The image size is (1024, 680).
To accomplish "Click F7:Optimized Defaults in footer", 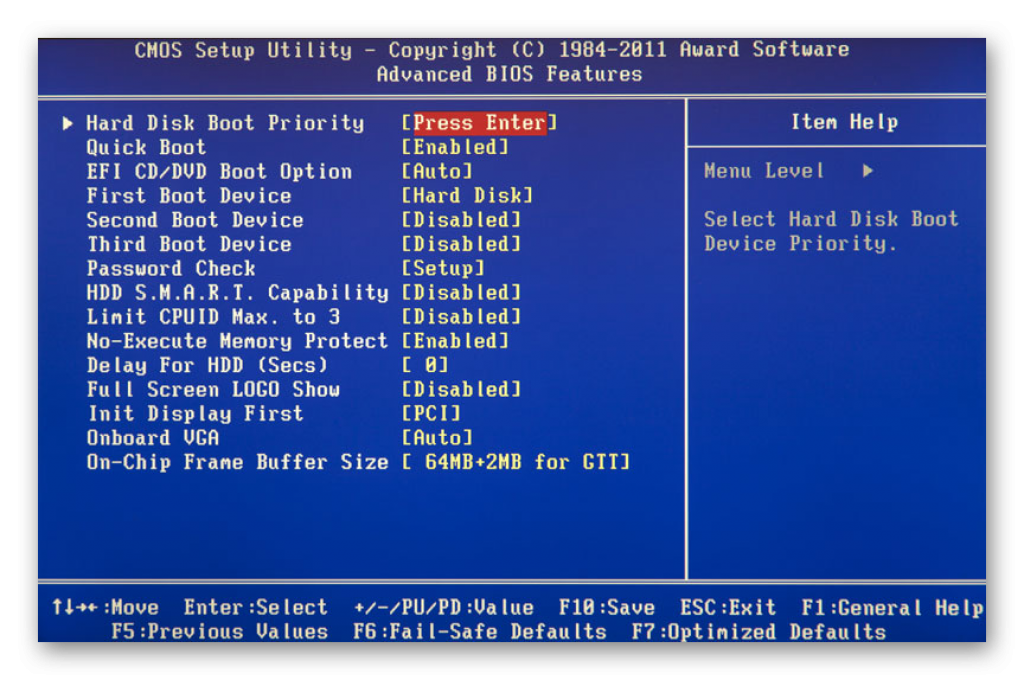I will coord(758,632).
